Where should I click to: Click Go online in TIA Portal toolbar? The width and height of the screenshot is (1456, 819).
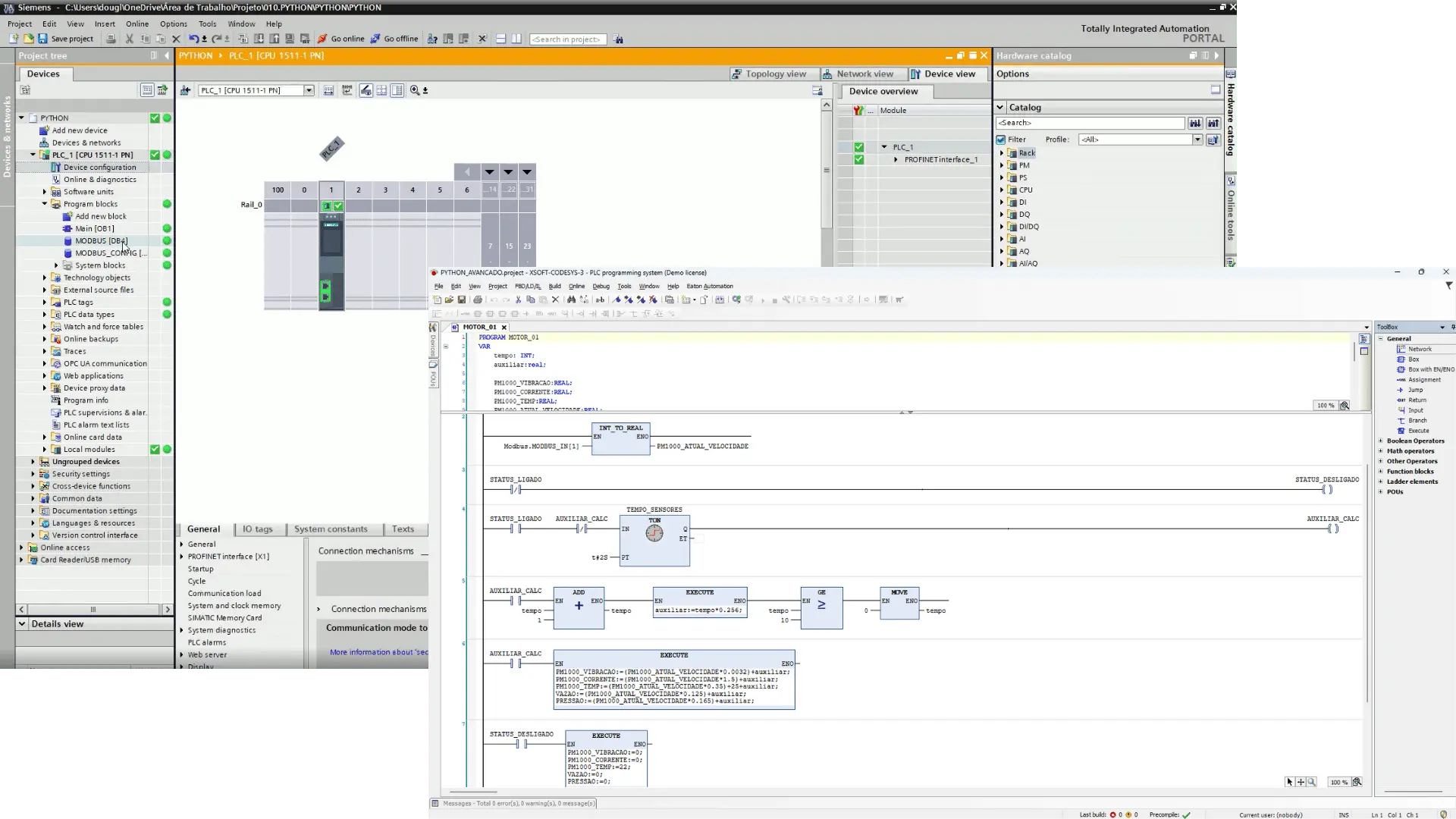pyautogui.click(x=341, y=39)
